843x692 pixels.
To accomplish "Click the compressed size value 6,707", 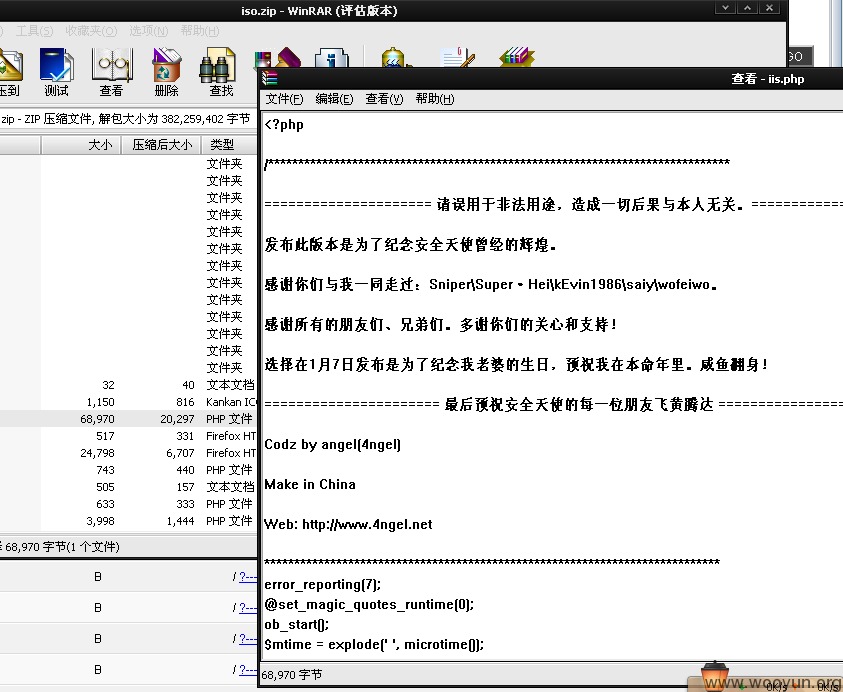I will [x=180, y=453].
